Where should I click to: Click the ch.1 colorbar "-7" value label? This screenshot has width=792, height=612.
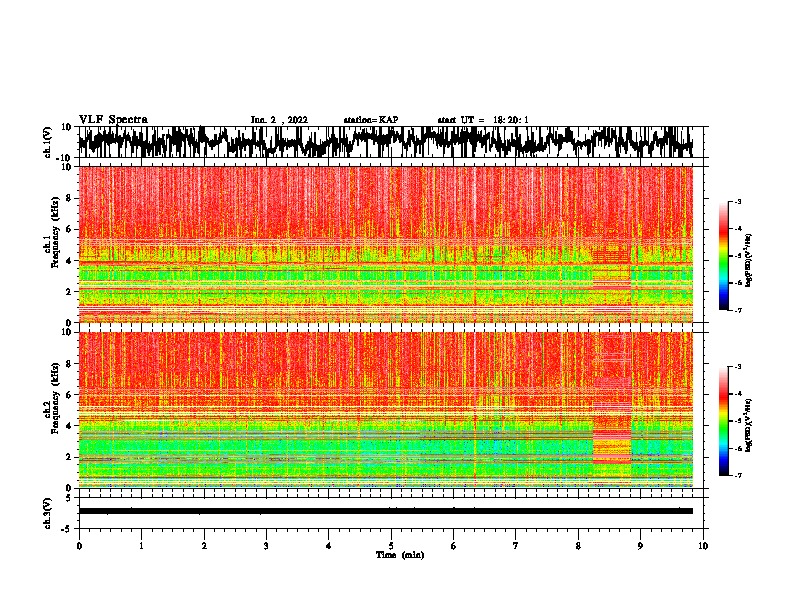738,310
